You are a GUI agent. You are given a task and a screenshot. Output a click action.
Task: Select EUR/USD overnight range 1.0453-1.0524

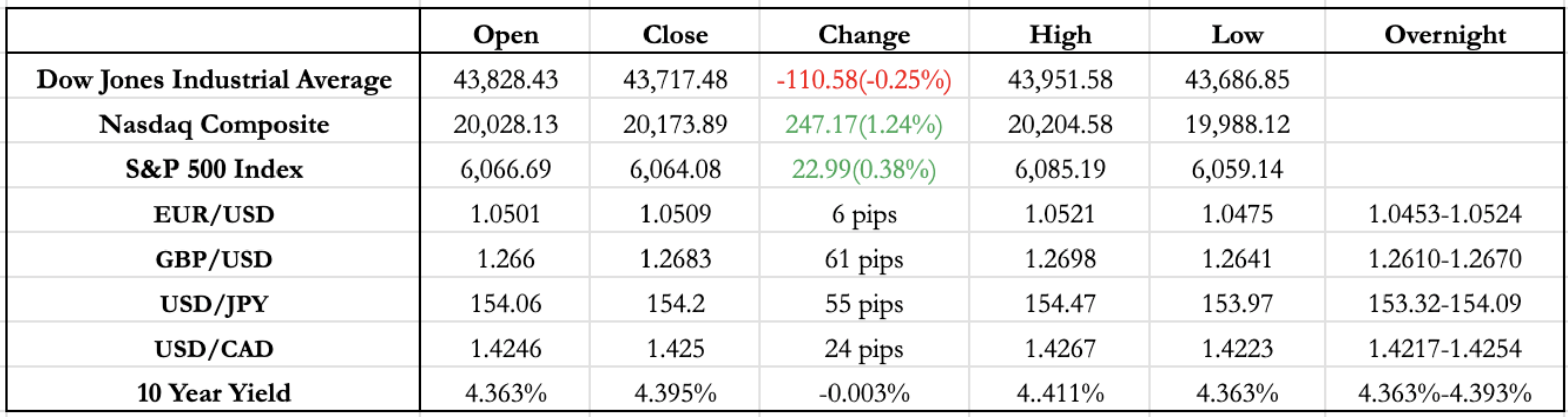(1444, 214)
